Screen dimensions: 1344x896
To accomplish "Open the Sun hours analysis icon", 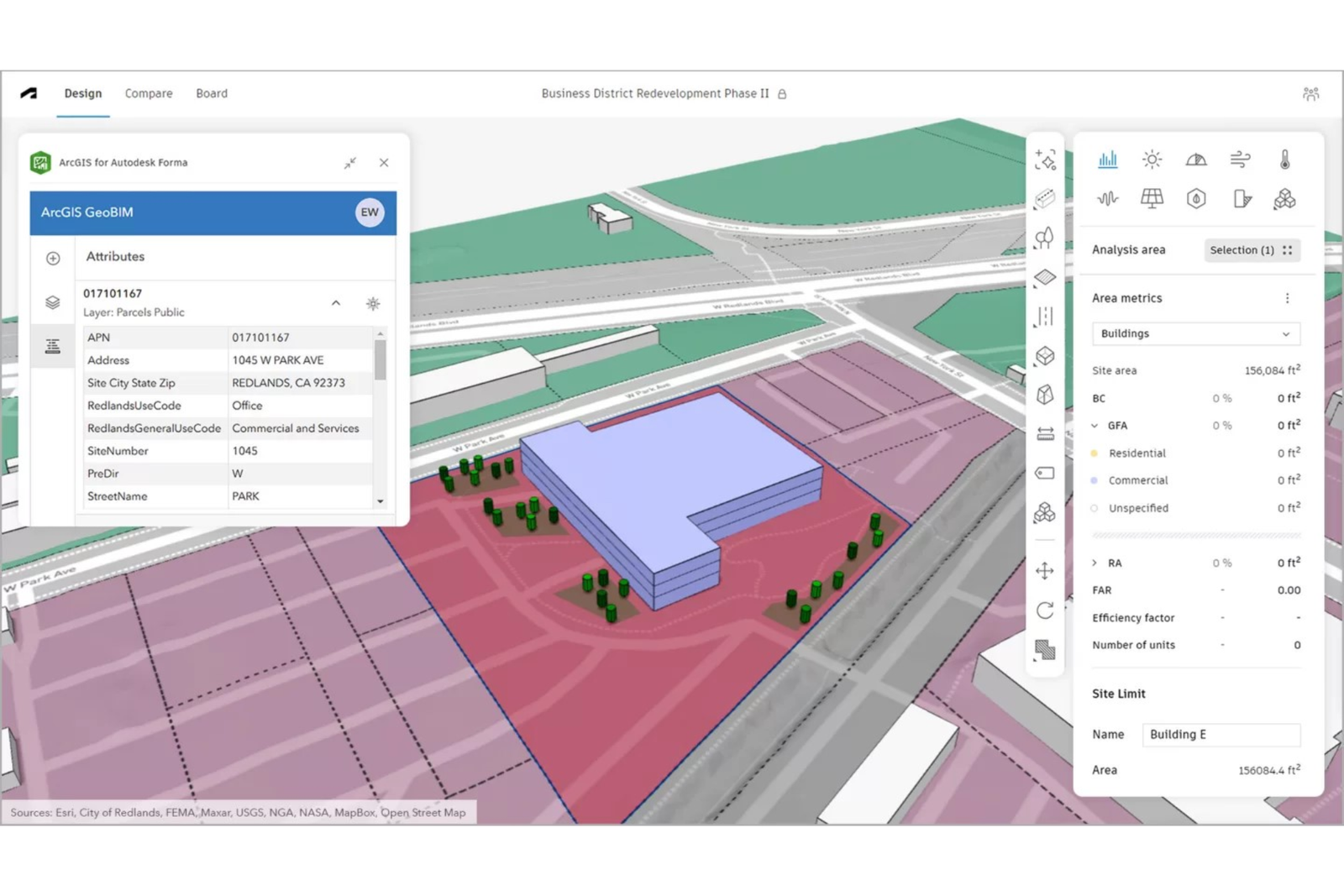I will coord(1152,159).
